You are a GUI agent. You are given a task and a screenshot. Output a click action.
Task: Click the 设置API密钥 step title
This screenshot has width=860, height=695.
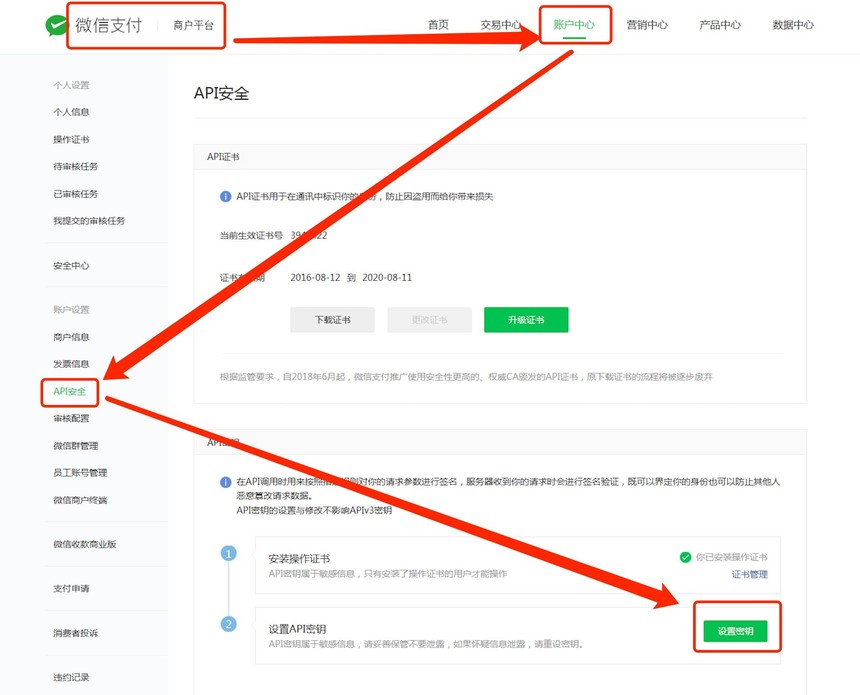[x=297, y=629]
